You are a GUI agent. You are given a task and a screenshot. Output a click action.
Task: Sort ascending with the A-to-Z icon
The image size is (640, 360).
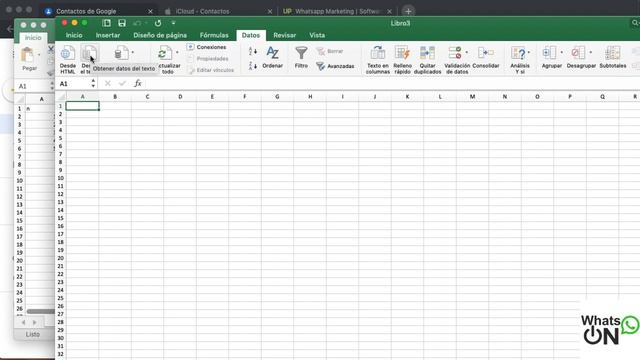[253, 51]
